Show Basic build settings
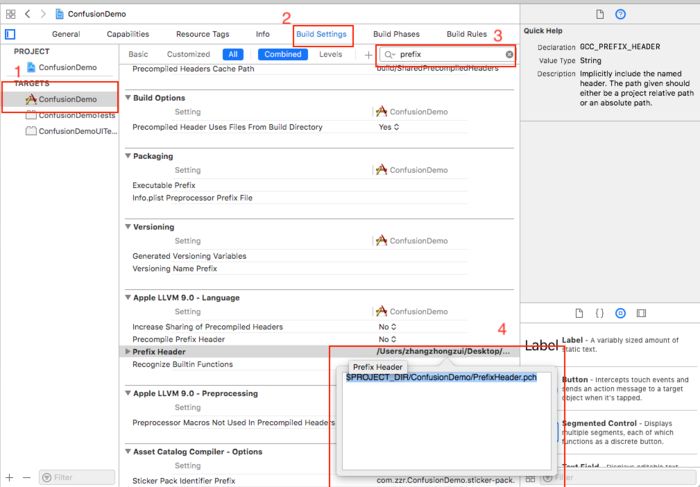 coord(138,54)
